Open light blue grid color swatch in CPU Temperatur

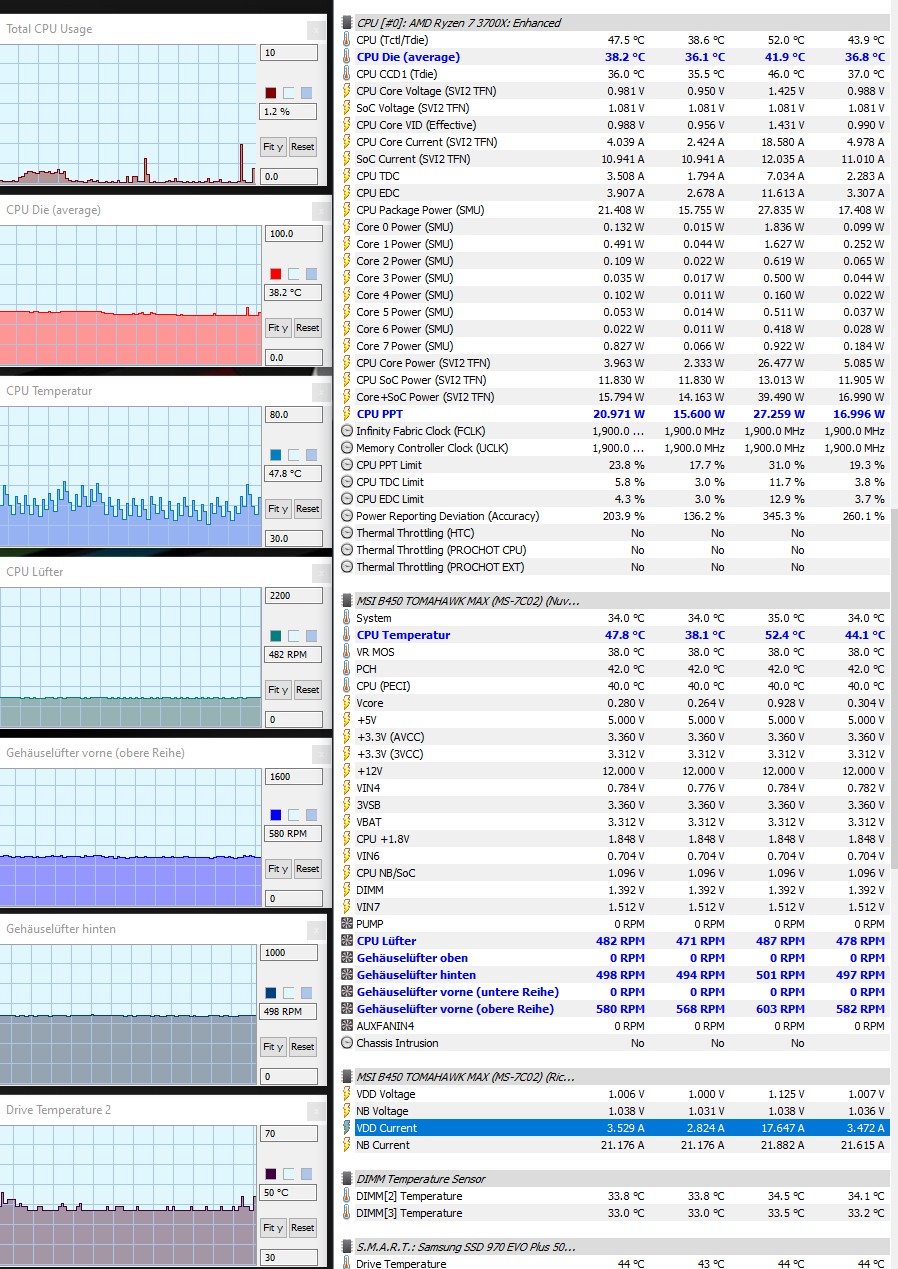point(312,455)
